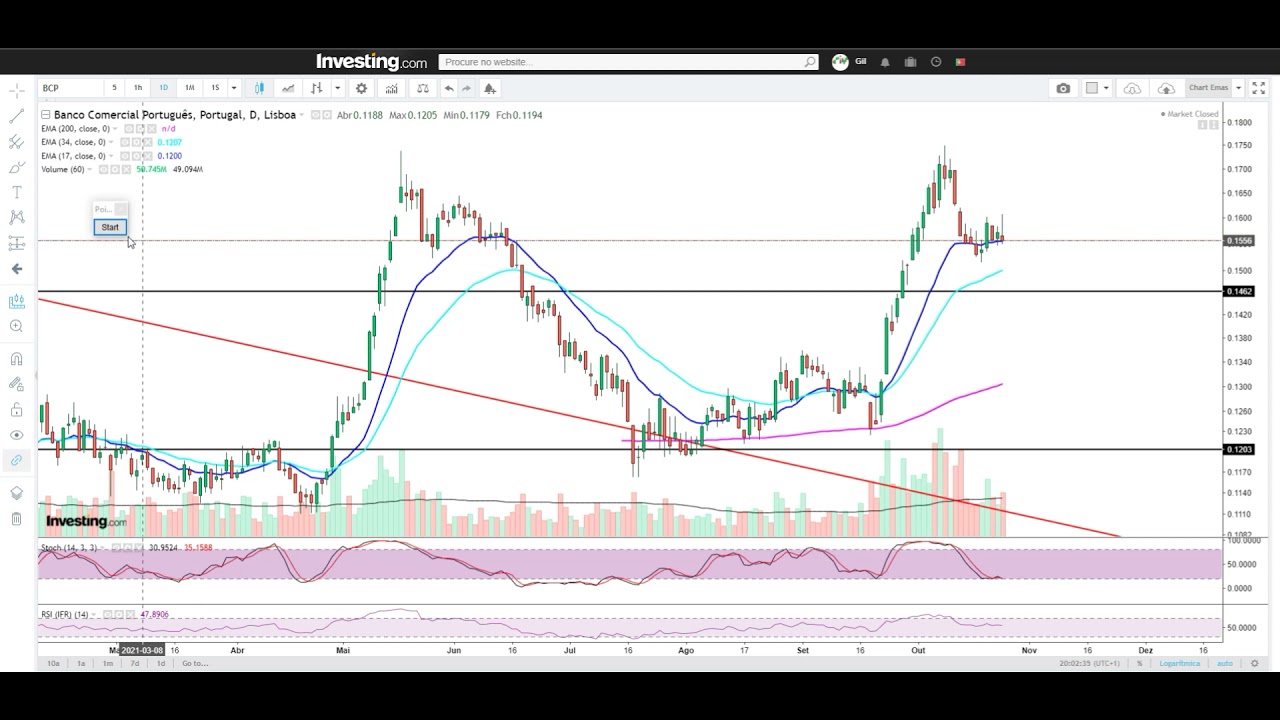Open the compare symbols scales icon
Viewport: 1280px width, 720px height.
pos(423,88)
